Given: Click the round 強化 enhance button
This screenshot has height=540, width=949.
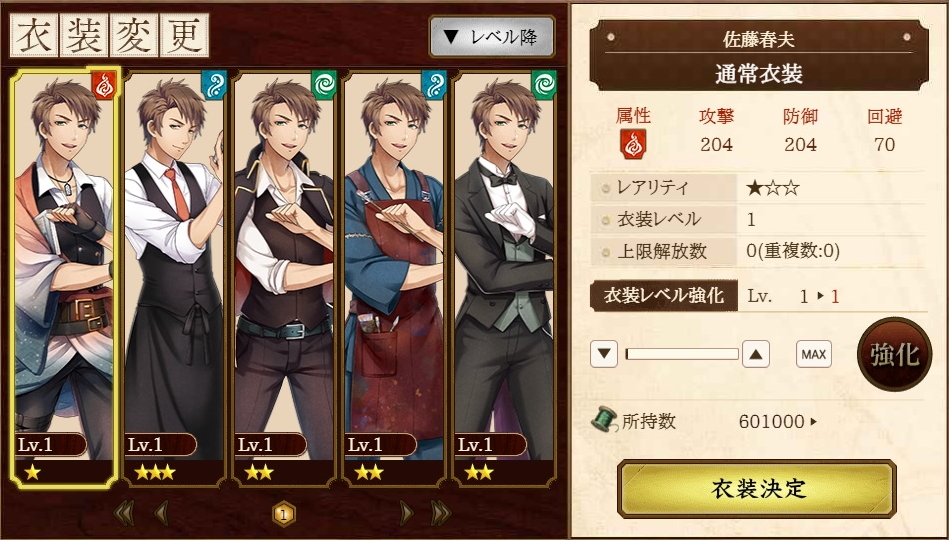Looking at the screenshot, I should point(895,354).
